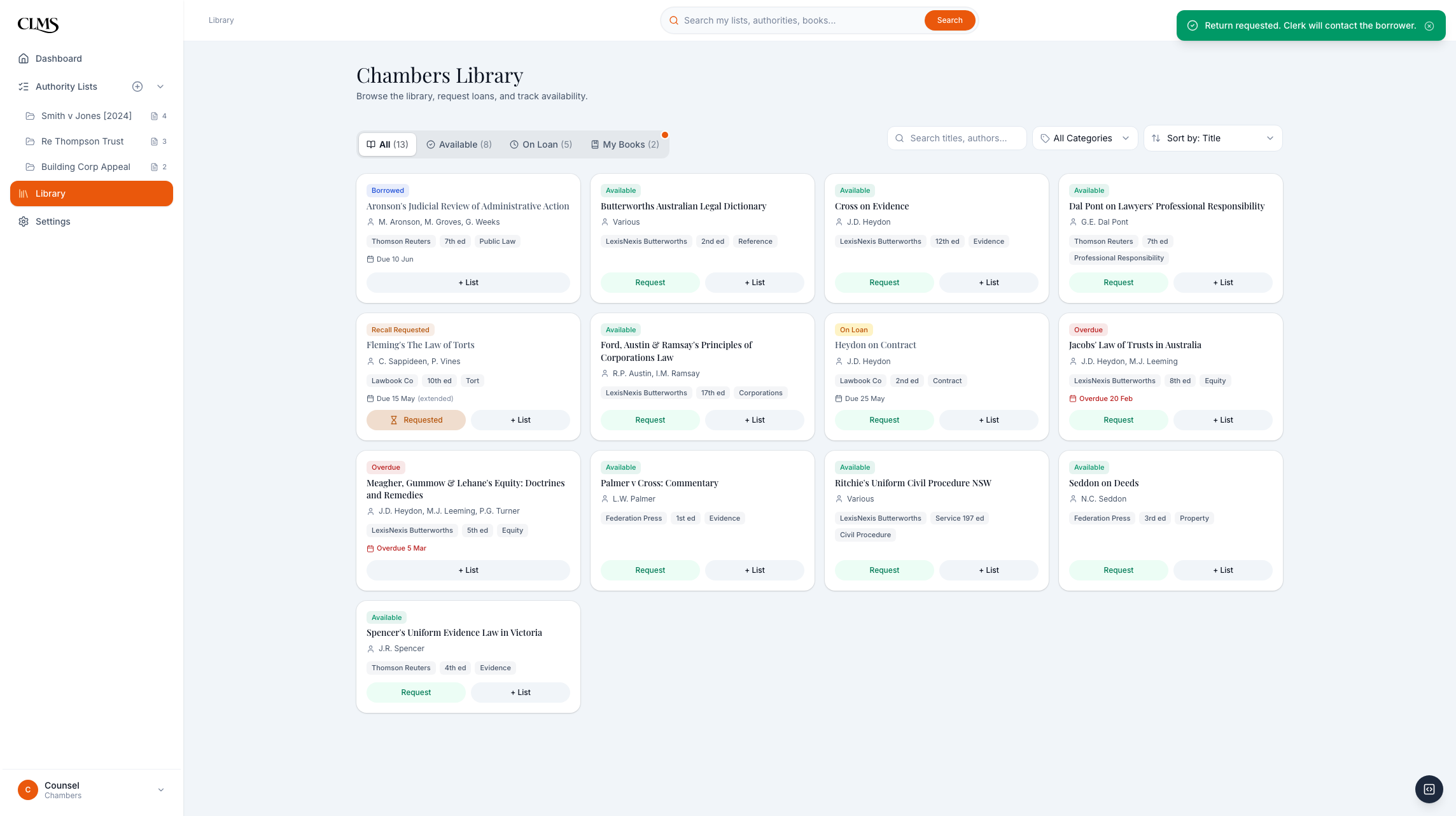This screenshot has height=816, width=1456.
Task: Click Requested button on Fleming's Torts
Action: tap(416, 420)
